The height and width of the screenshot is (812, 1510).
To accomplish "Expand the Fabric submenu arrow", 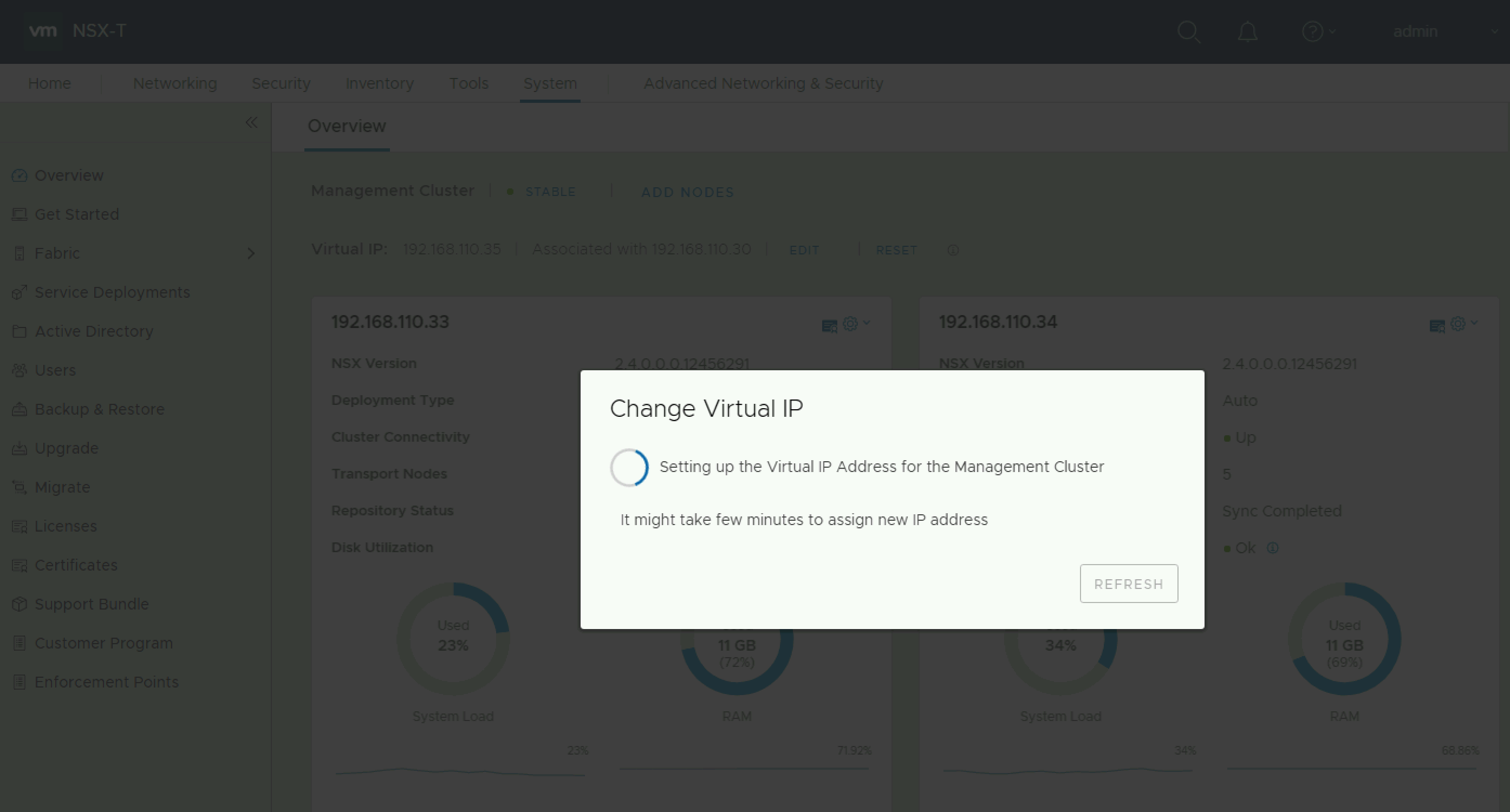I will point(251,253).
